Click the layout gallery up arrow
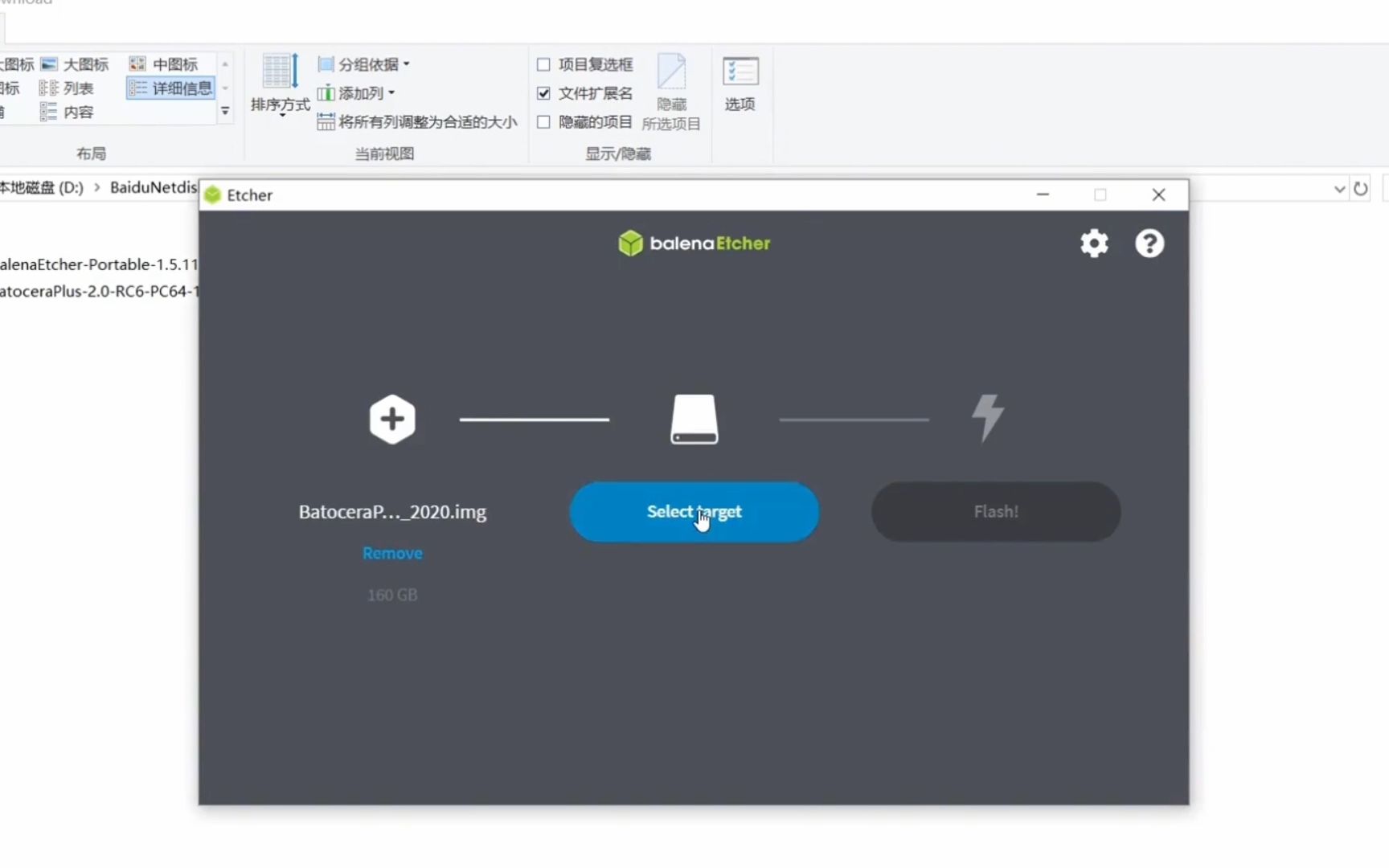Screen dimensions: 1389x868 coord(225,64)
